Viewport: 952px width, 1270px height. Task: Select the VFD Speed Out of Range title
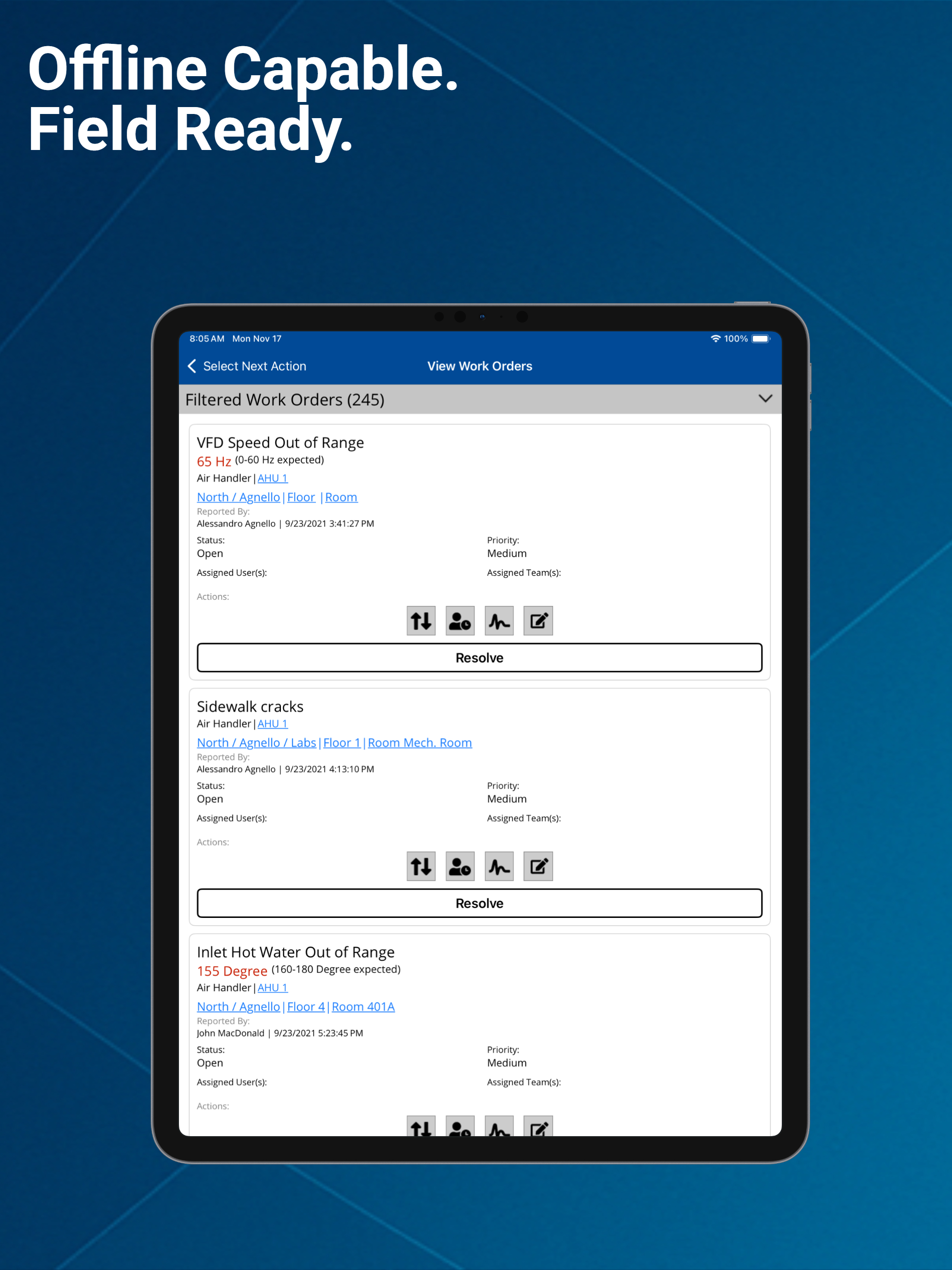point(280,443)
